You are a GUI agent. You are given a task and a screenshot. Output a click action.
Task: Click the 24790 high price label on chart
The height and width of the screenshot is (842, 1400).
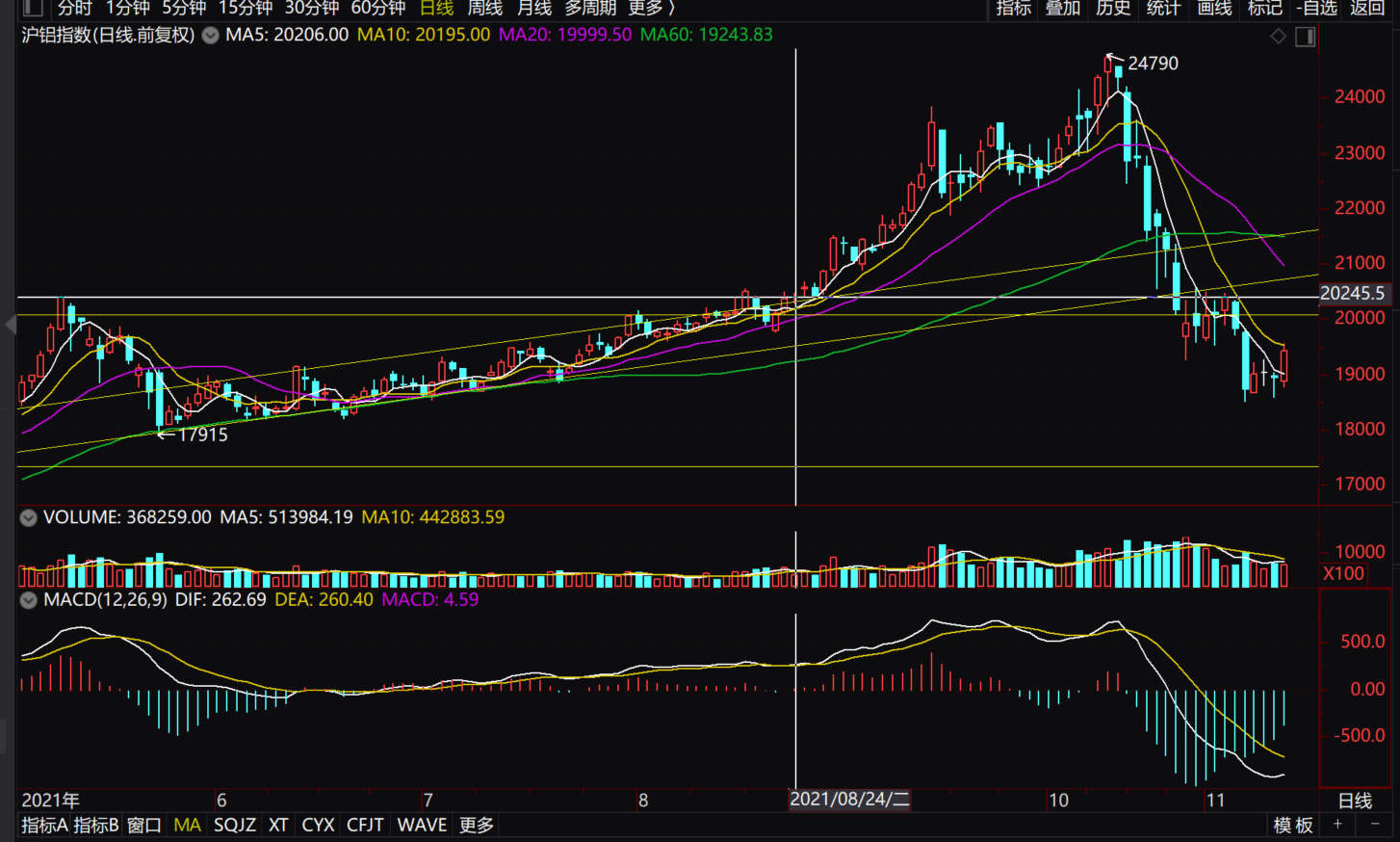coord(1153,64)
